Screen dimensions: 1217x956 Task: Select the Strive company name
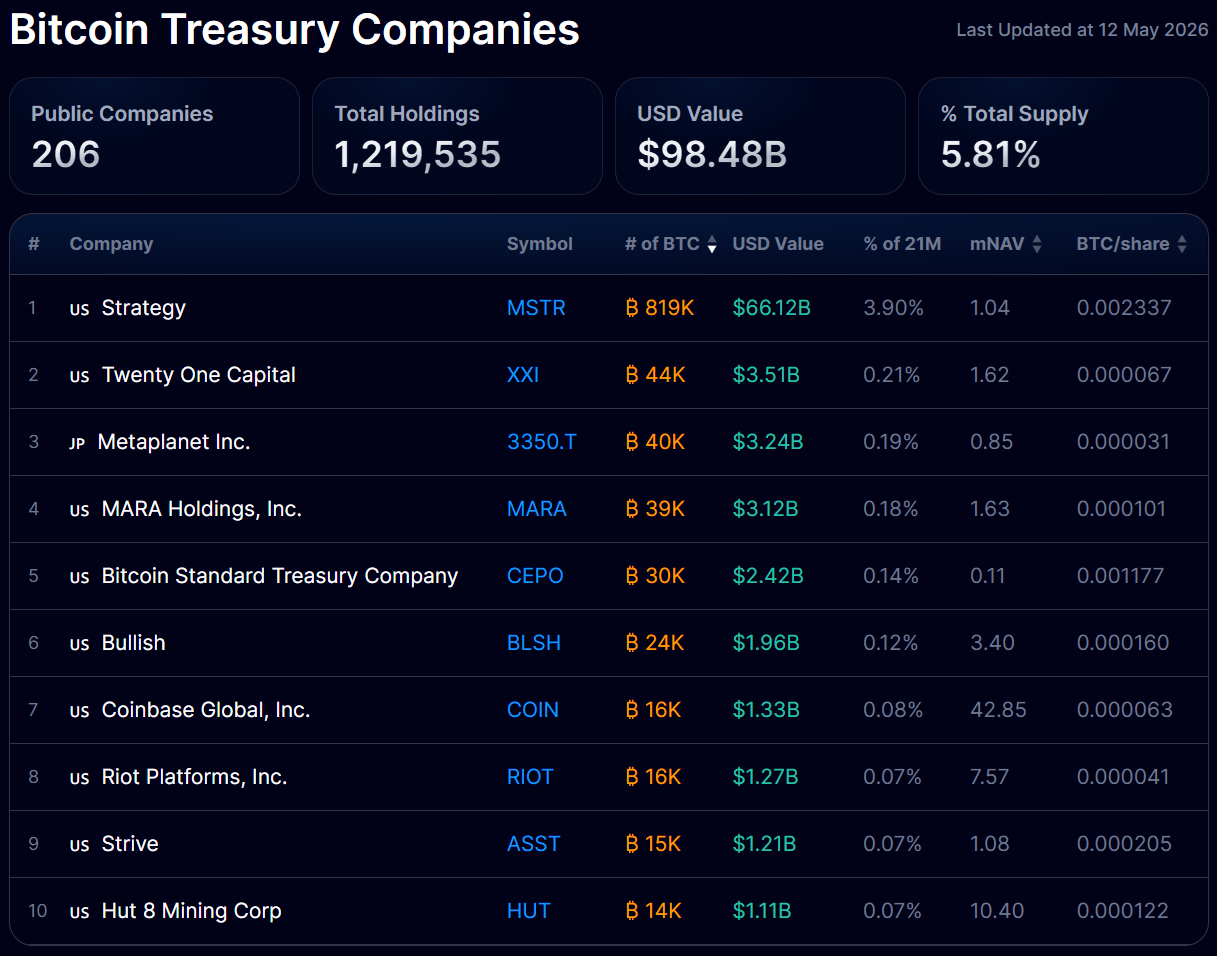tap(130, 844)
